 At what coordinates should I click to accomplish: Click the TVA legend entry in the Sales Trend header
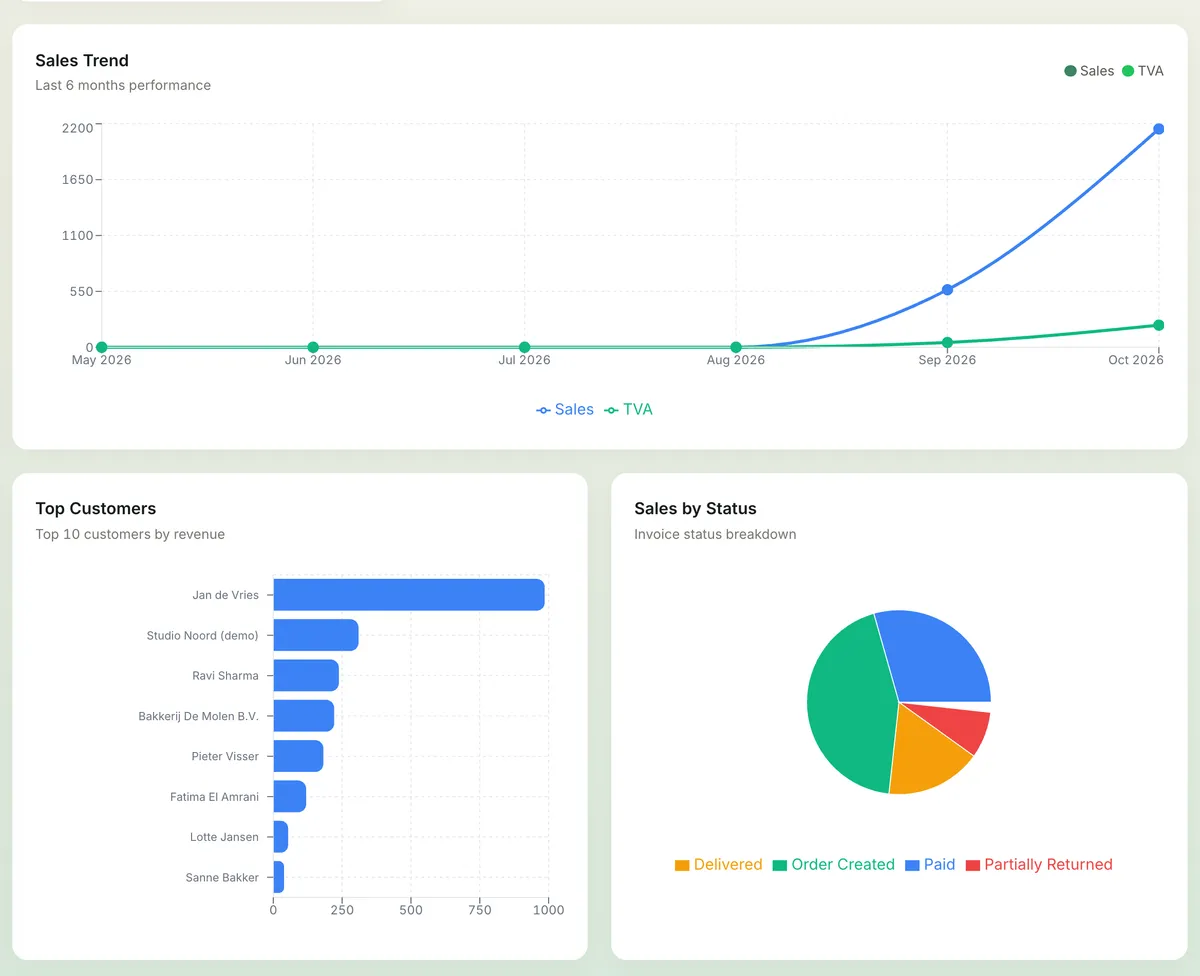point(1142,71)
